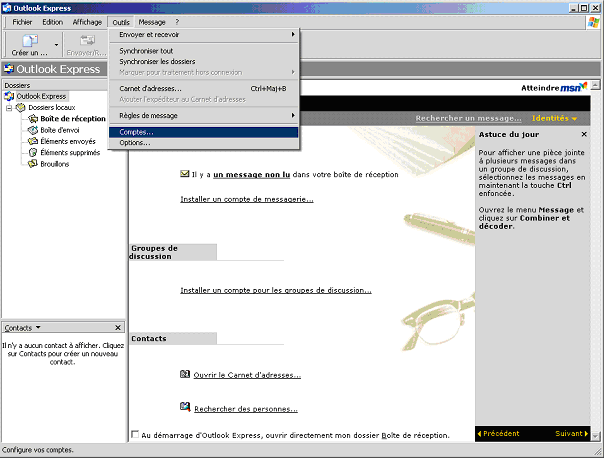Open the Contacts pane dropdown
Viewport: 604px width, 459px height.
click(38, 328)
